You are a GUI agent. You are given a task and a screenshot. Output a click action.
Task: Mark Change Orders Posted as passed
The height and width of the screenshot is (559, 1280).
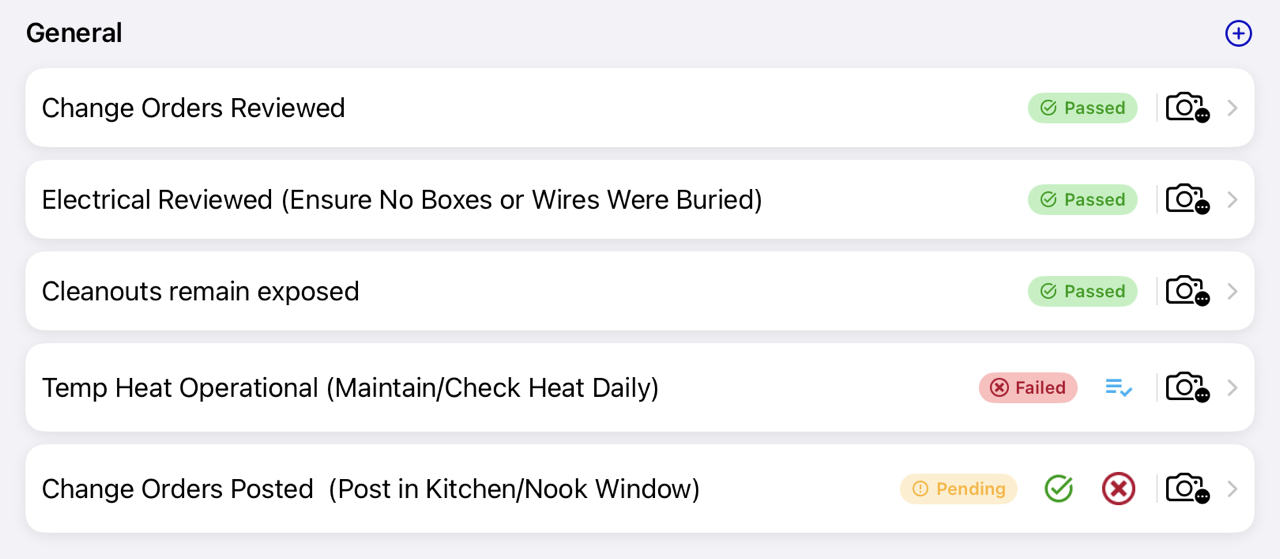[1059, 488]
